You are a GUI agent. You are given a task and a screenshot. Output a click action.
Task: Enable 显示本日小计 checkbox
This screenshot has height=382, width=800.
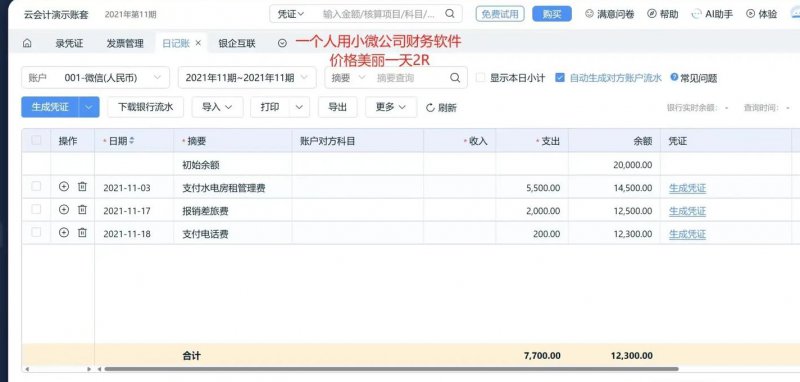coord(480,78)
